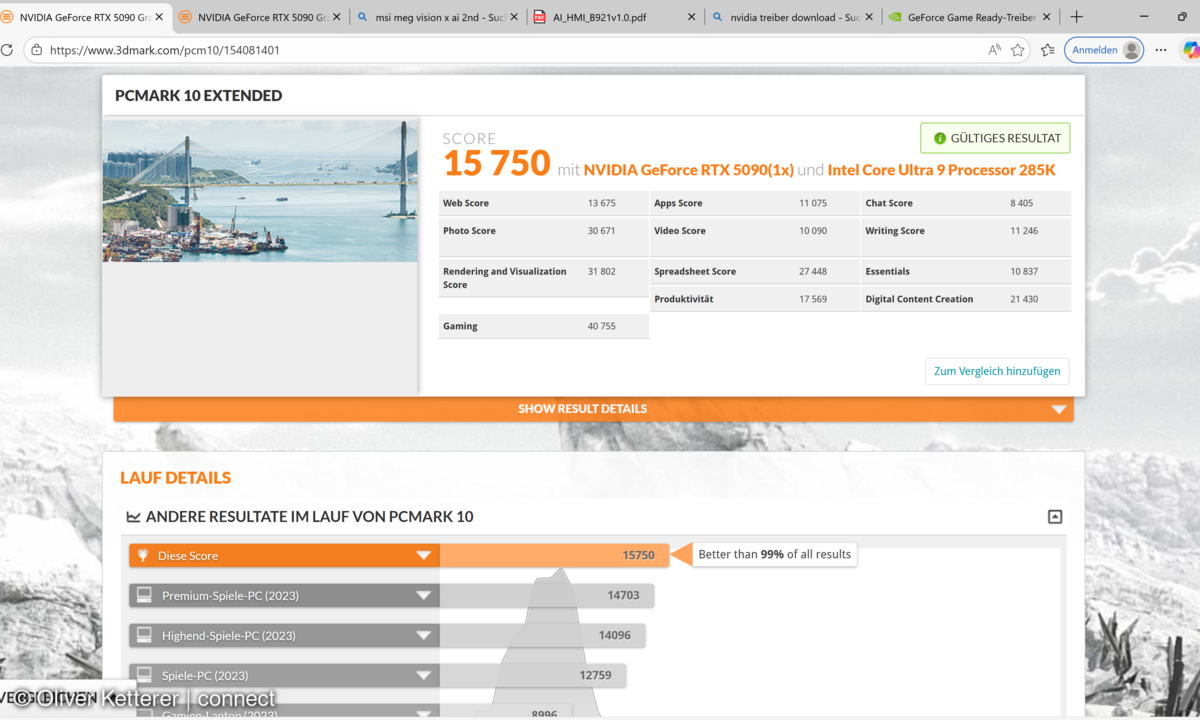Click the Anmelden profile button

click(1103, 50)
